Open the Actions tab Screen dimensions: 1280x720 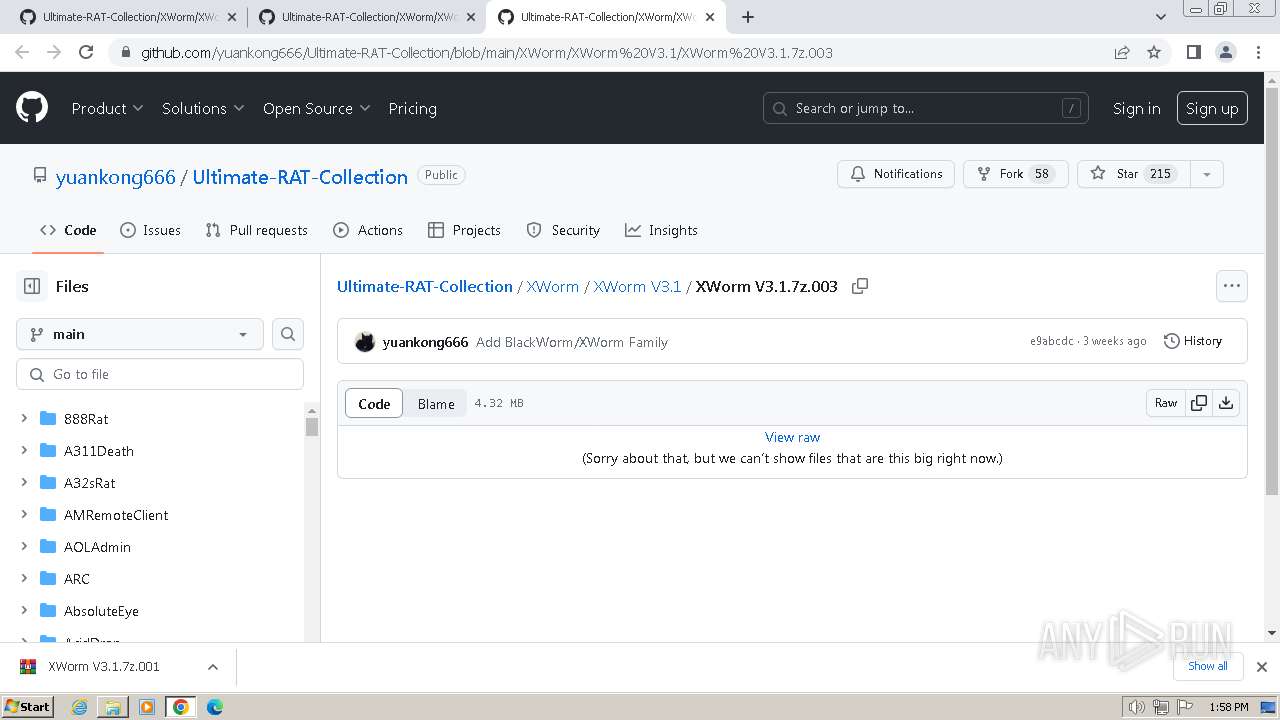click(368, 230)
